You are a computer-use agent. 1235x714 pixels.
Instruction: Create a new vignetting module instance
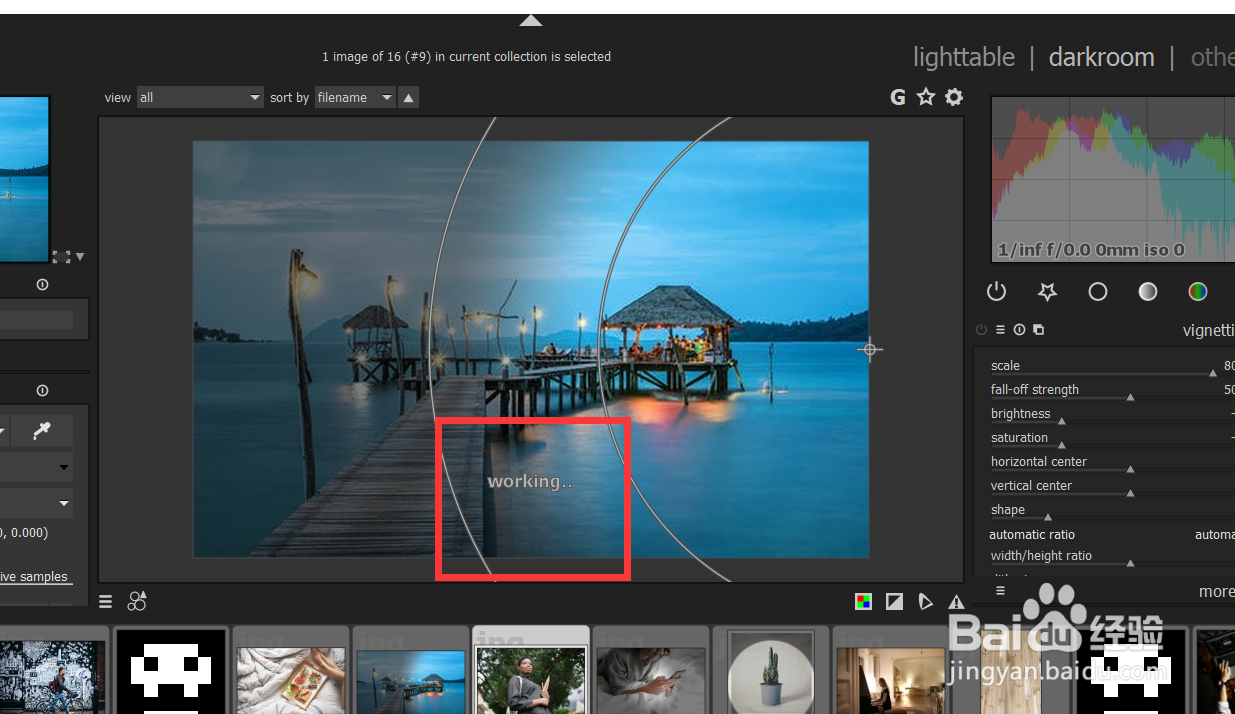coord(1038,329)
